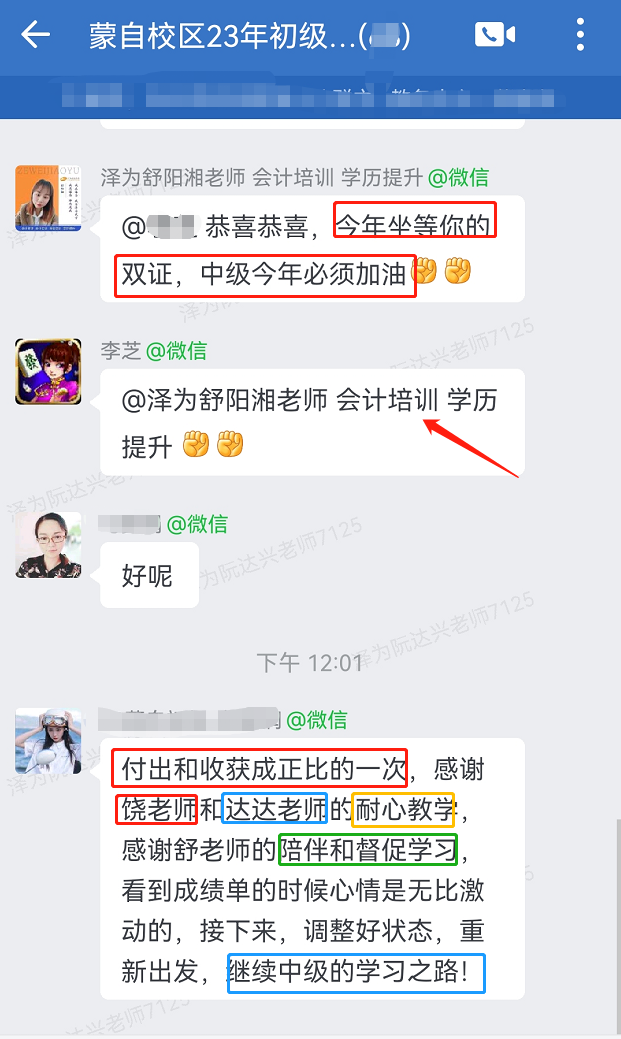Image resolution: width=621 pixels, height=1039 pixels.
Task: Tap sender name 泽为舒阳湘老师 会计培训 学历提升
Action: pyautogui.click(x=262, y=178)
